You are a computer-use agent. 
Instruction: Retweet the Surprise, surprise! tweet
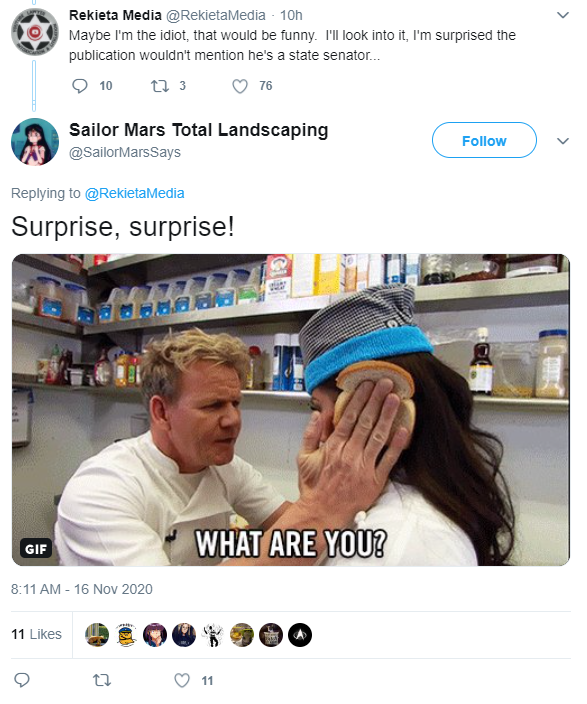(102, 680)
